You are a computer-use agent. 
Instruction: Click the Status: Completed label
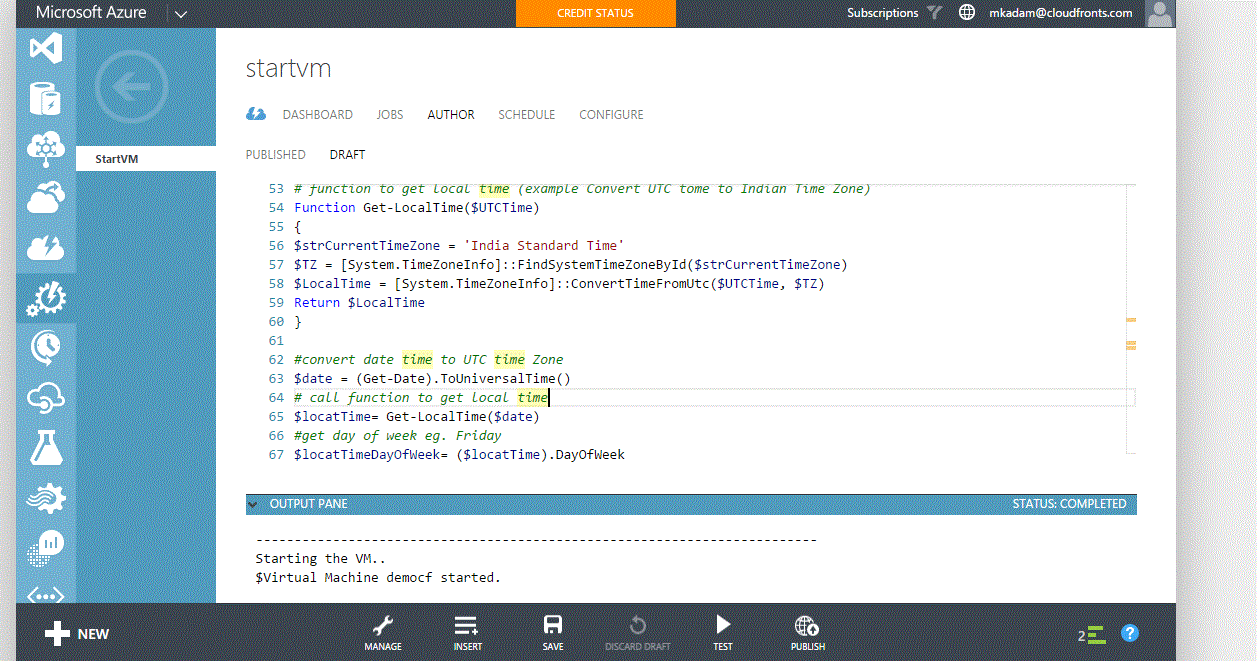pyautogui.click(x=1069, y=504)
